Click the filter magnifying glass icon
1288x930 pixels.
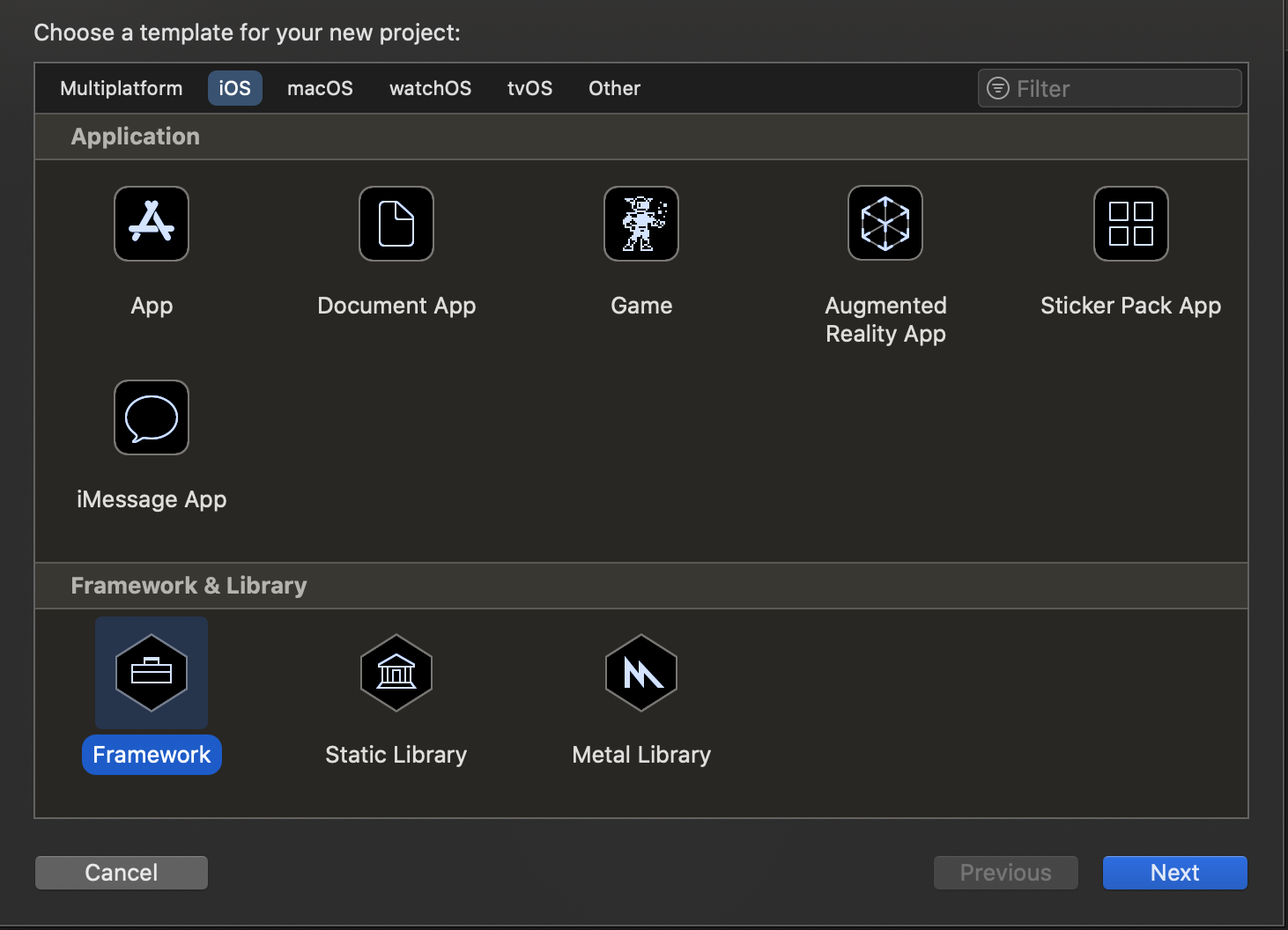pyautogui.click(x=996, y=88)
